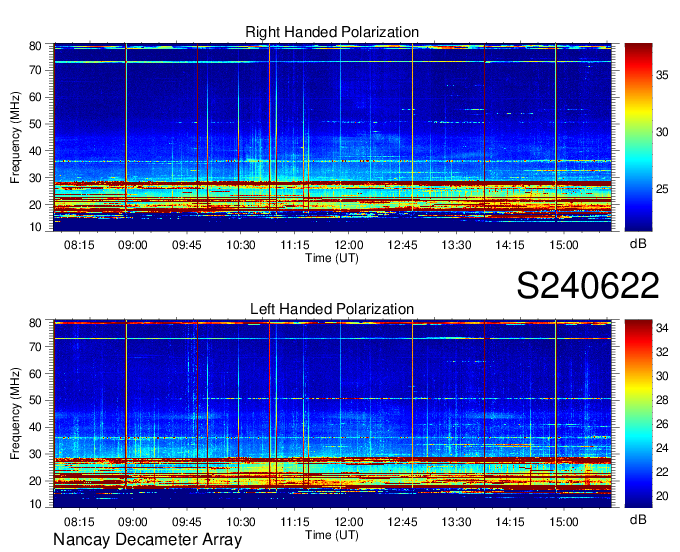Image resolution: width=680 pixels, height=552 pixels.
Task: Click the 14:15 tick under Left Handed plot
Action: tap(510, 522)
